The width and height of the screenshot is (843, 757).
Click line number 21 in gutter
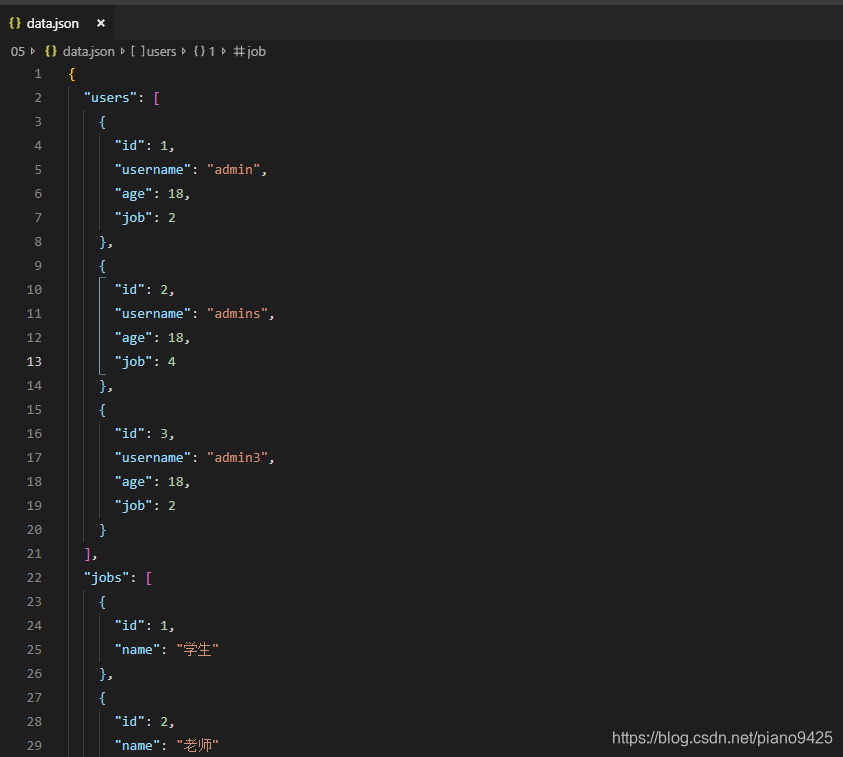tap(34, 554)
